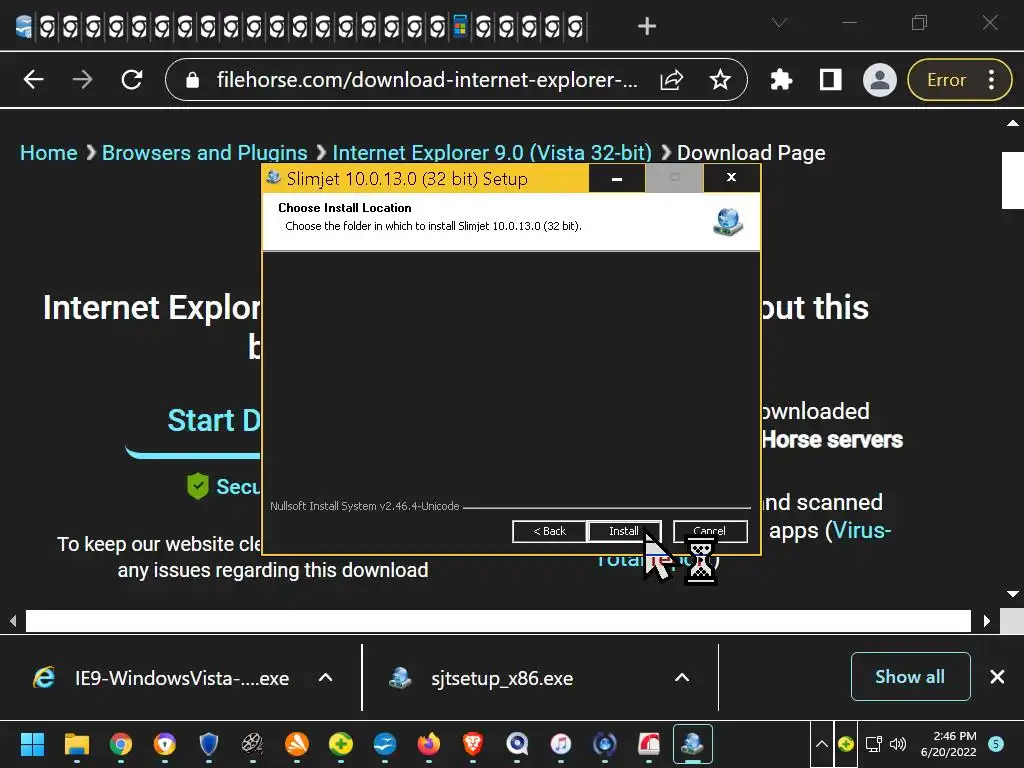The width and height of the screenshot is (1024, 768).
Task: Launch Google Chrome from taskbar
Action: point(120,744)
